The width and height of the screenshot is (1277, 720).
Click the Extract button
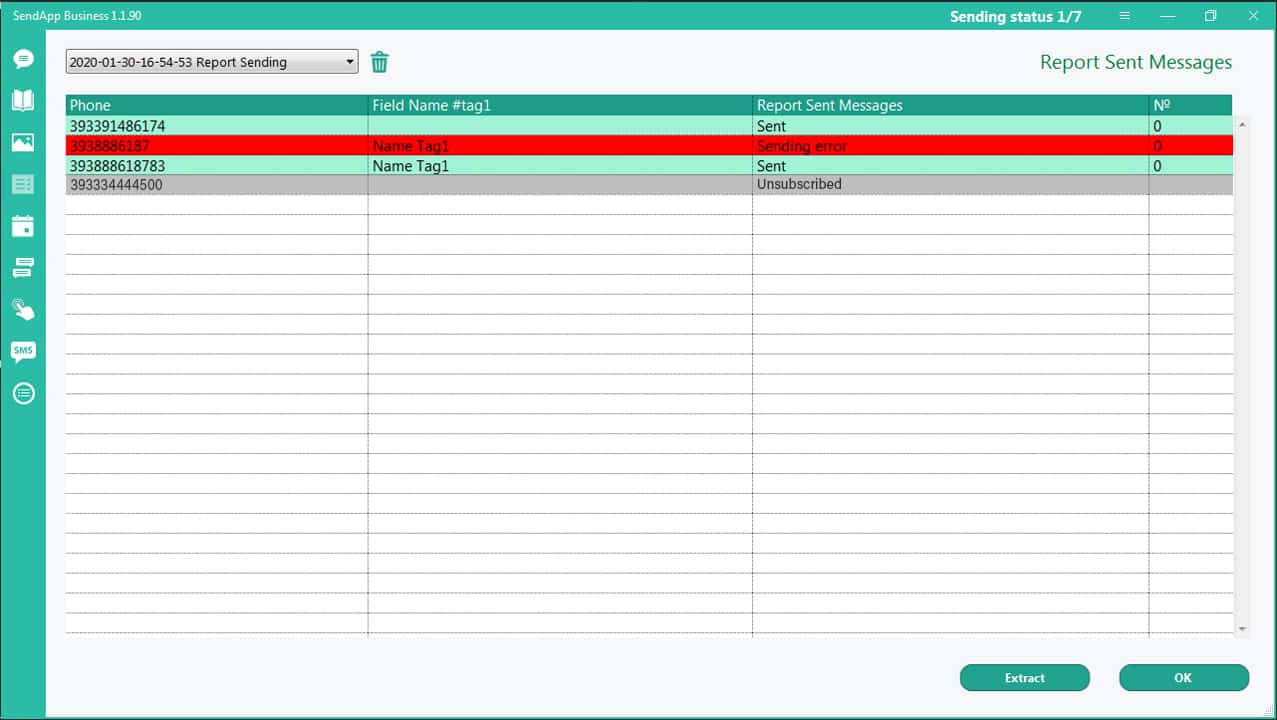point(1024,678)
